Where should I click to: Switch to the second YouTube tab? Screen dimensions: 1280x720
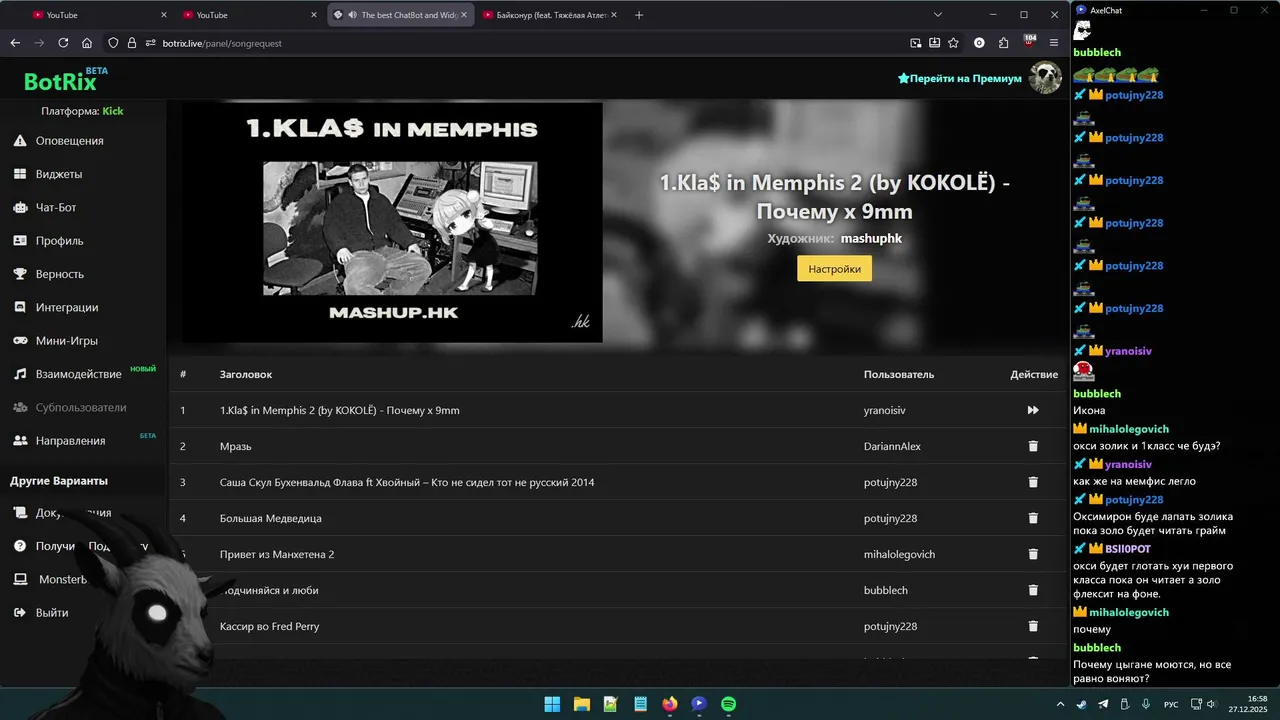(x=250, y=15)
